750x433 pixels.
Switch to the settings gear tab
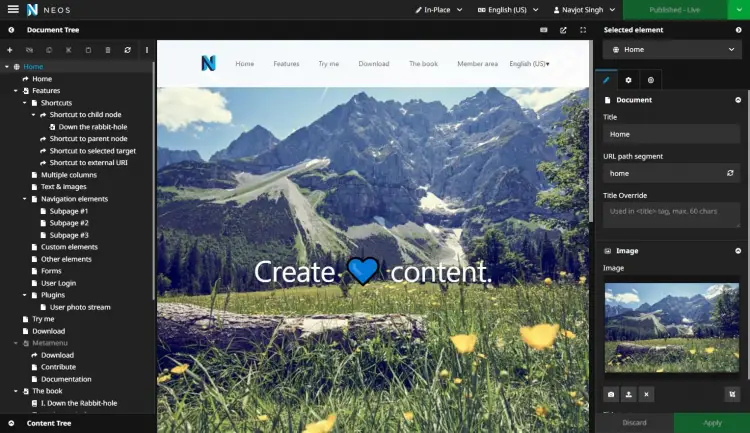(628, 80)
